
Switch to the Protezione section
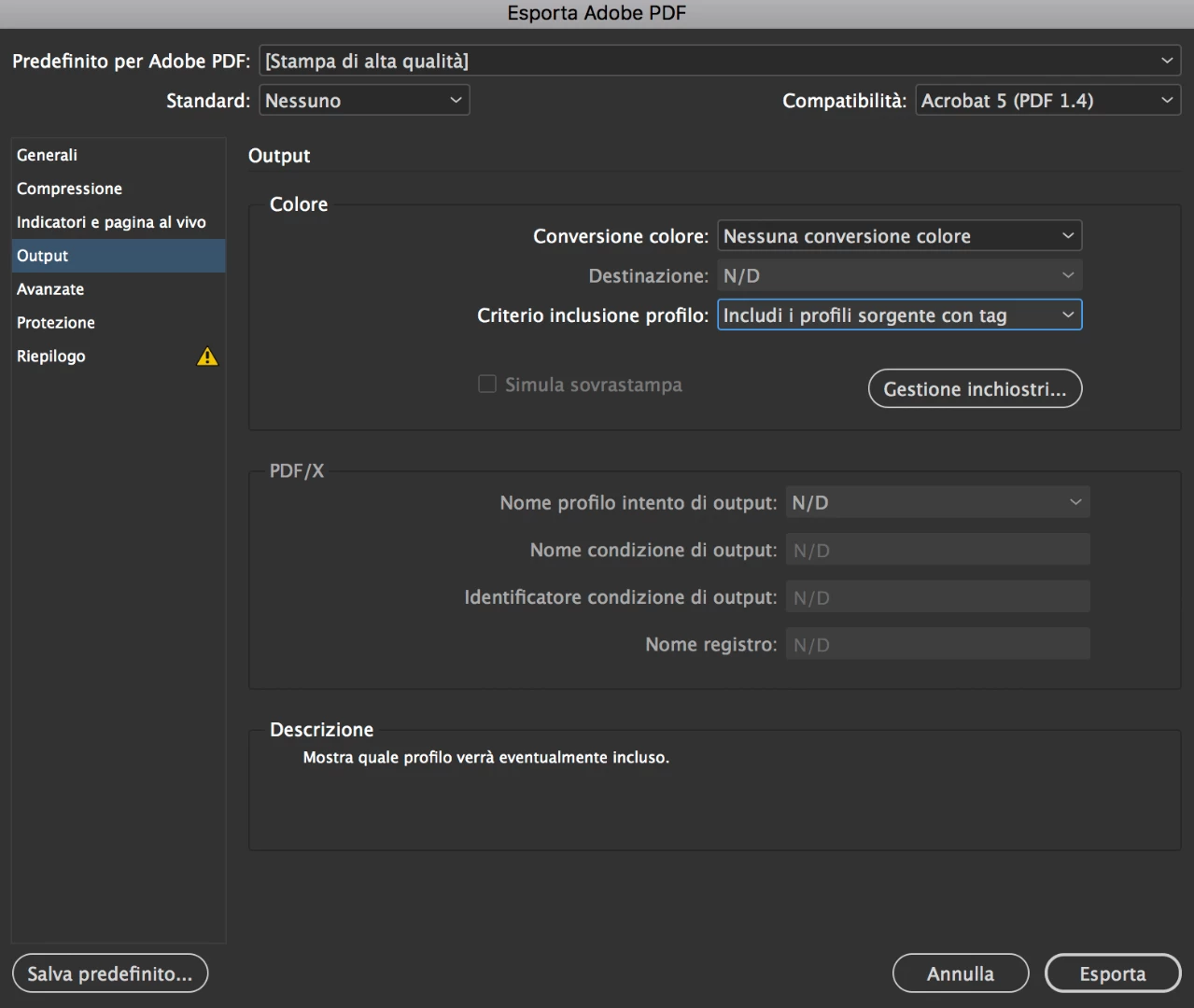point(119,323)
